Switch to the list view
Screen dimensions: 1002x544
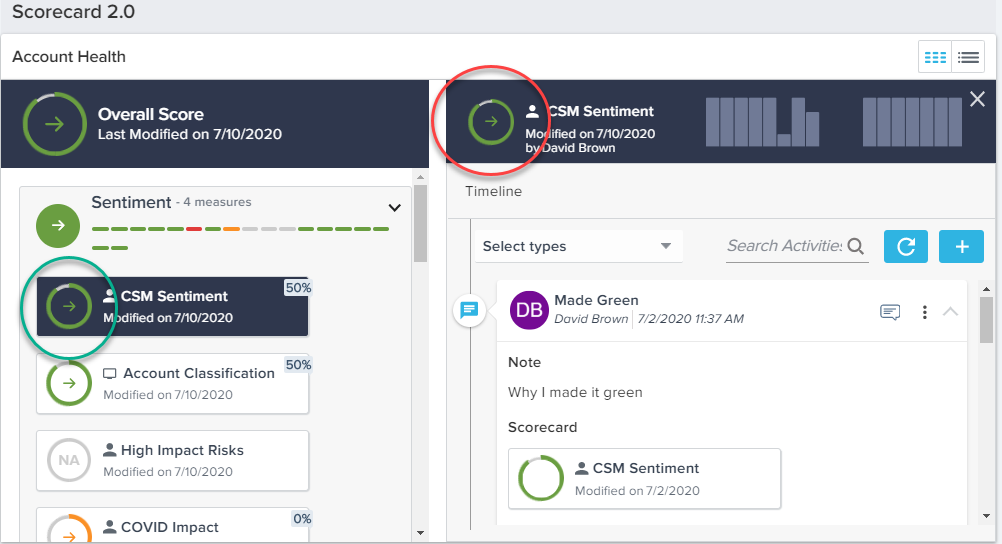[x=968, y=58]
